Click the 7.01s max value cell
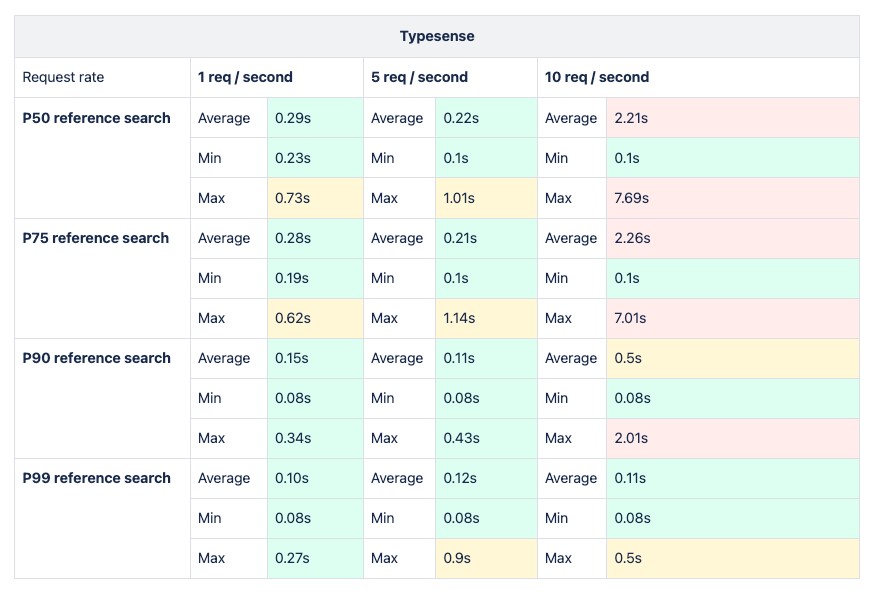871x594 pixels. pyautogui.click(x=731, y=318)
